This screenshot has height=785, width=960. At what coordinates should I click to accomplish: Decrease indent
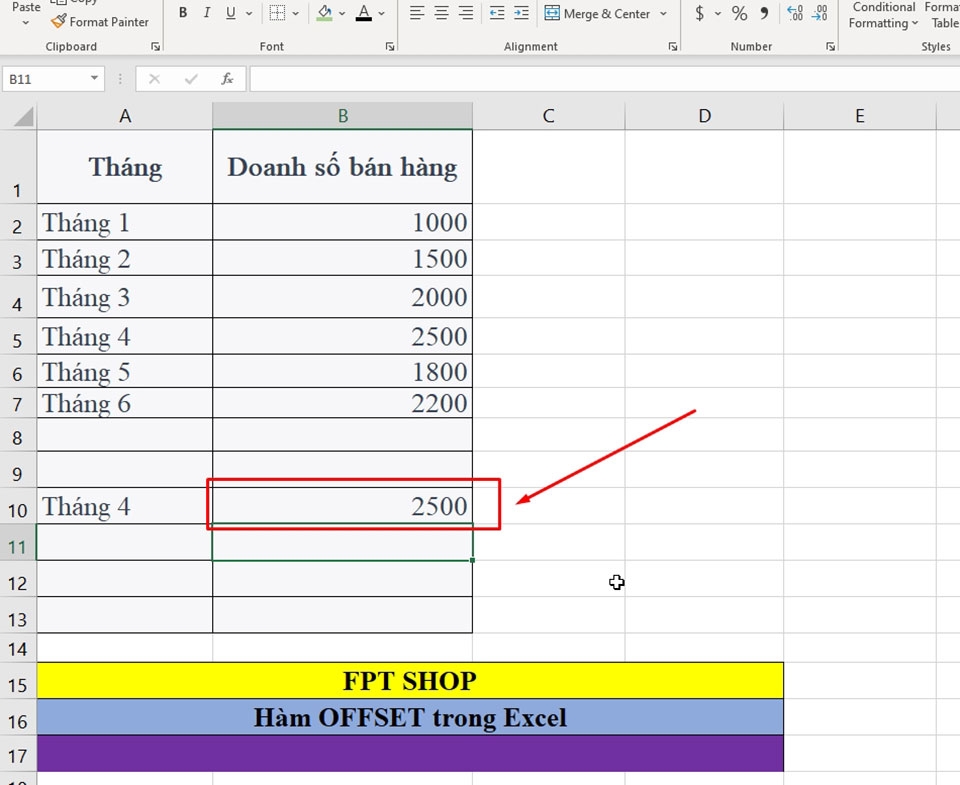coord(497,13)
